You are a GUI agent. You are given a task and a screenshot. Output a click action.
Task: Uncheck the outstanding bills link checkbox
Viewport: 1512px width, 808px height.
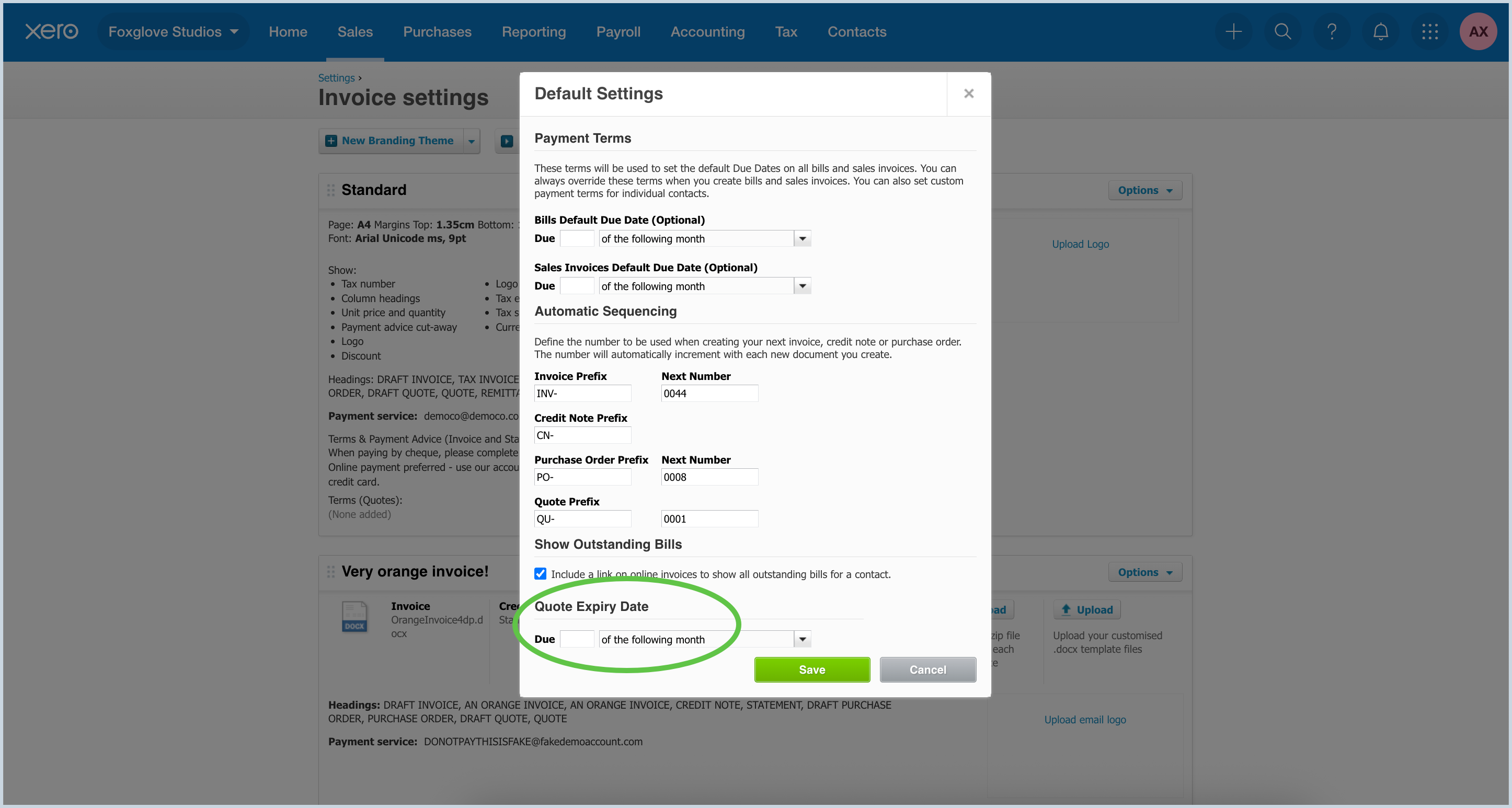(540, 574)
